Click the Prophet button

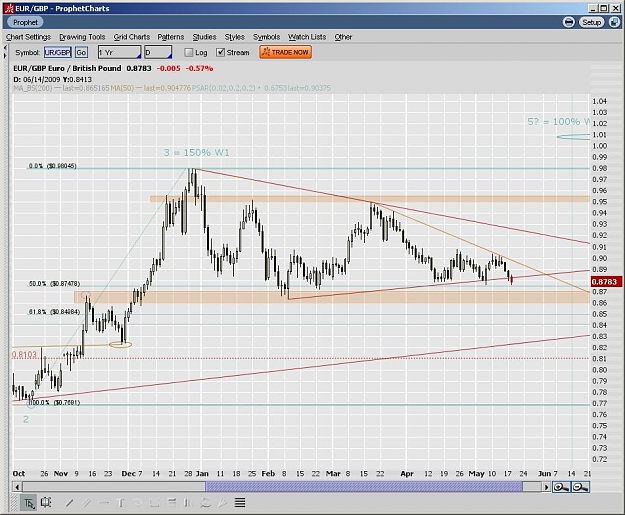pyautogui.click(x=25, y=22)
